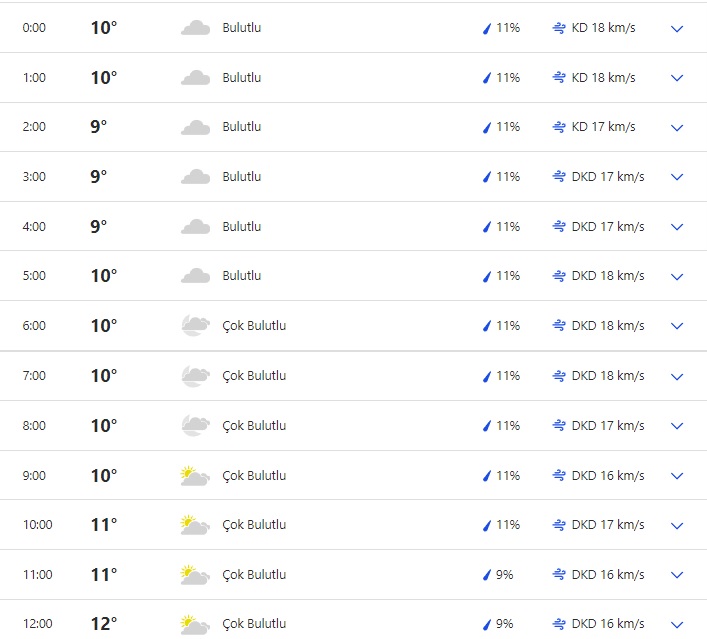Screen dimensions: 707x639
Task: Click the cloud icon in the 0:00 row
Action: (x=195, y=28)
